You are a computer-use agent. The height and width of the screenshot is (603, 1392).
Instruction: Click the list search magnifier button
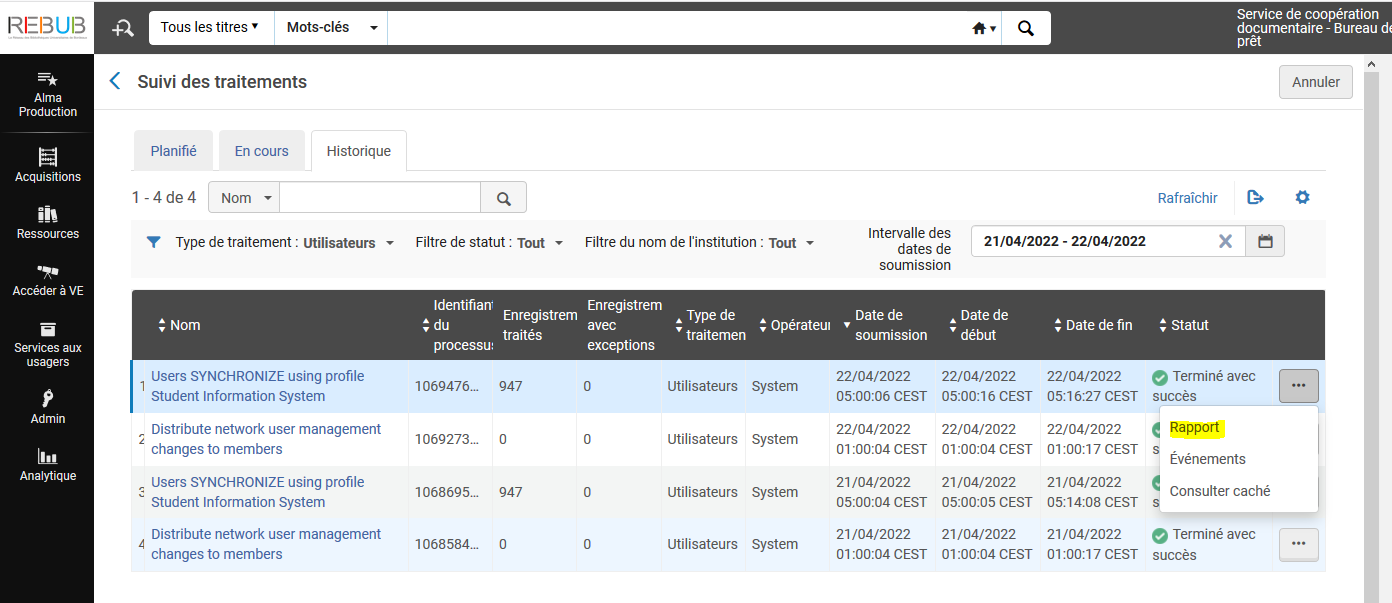[503, 198]
